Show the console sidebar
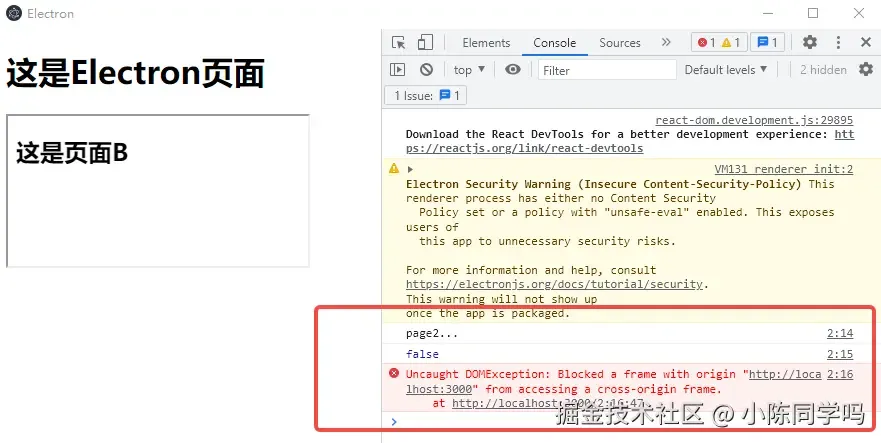 pos(397,70)
